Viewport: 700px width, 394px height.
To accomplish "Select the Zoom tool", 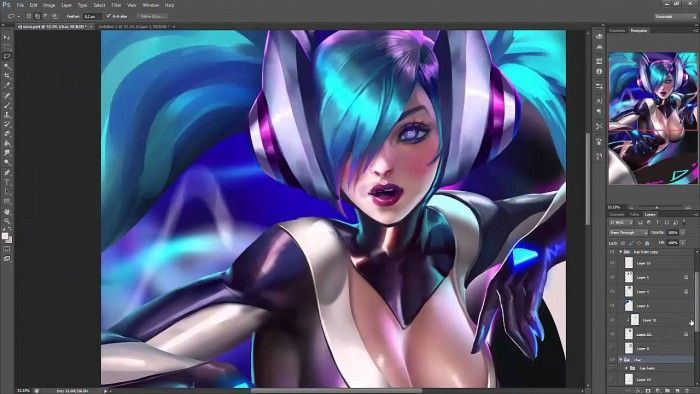I will point(7,220).
